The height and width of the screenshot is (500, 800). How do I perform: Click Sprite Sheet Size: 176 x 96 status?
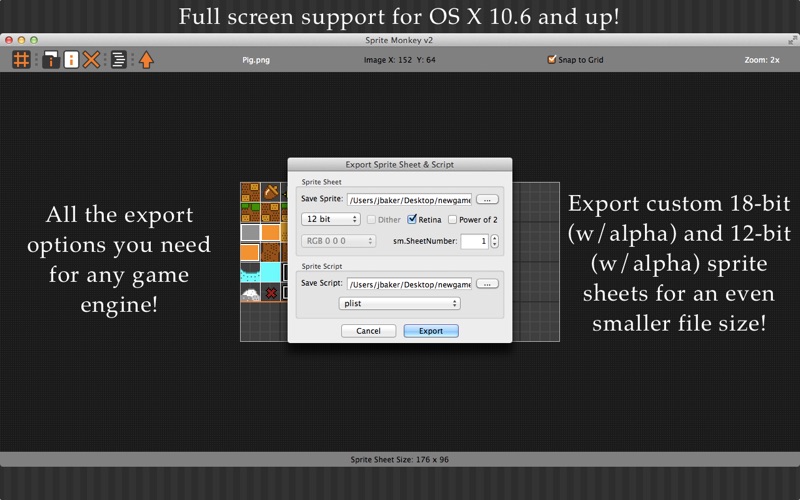(399, 459)
